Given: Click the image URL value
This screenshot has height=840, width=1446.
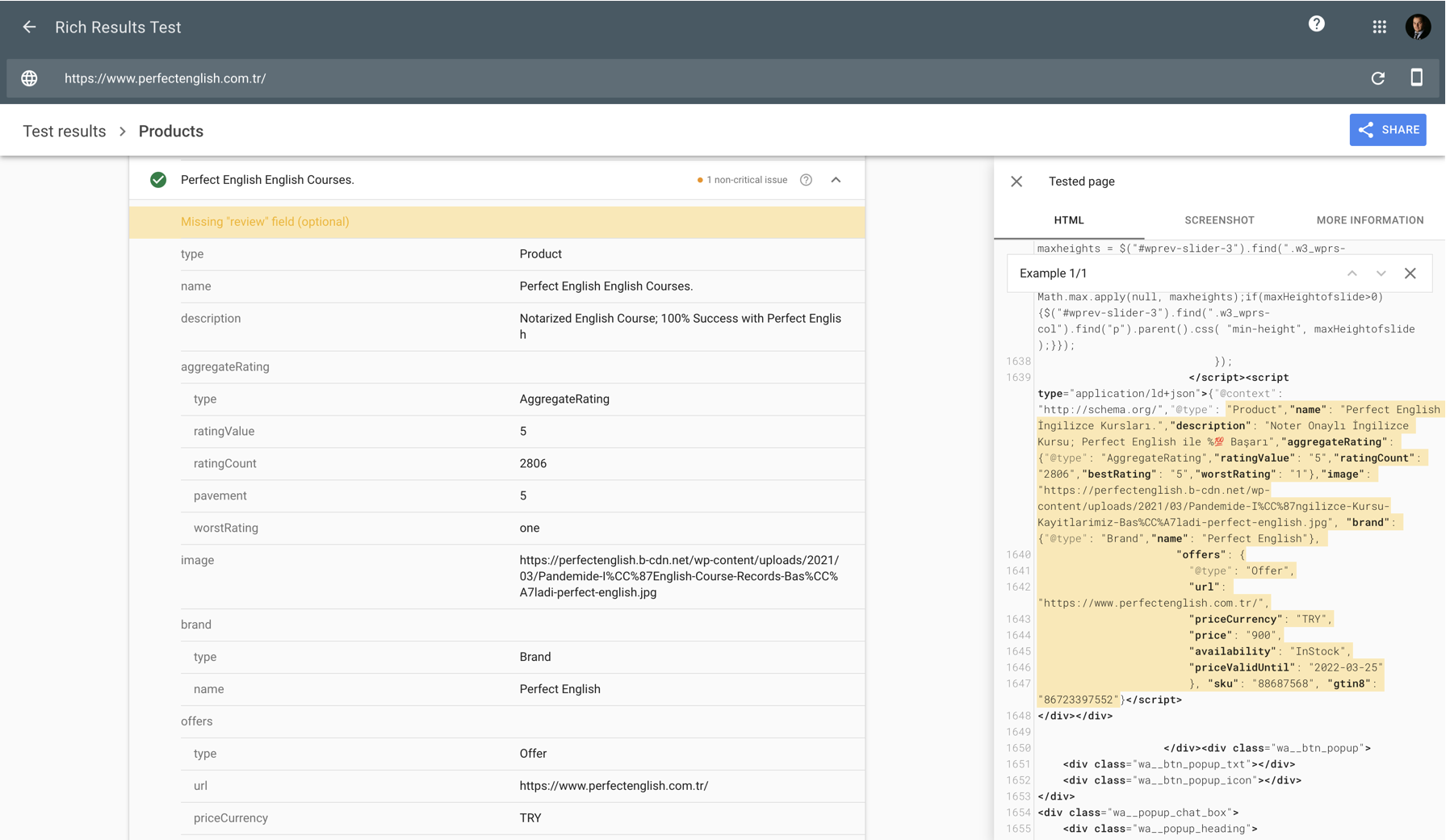Looking at the screenshot, I should (679, 576).
